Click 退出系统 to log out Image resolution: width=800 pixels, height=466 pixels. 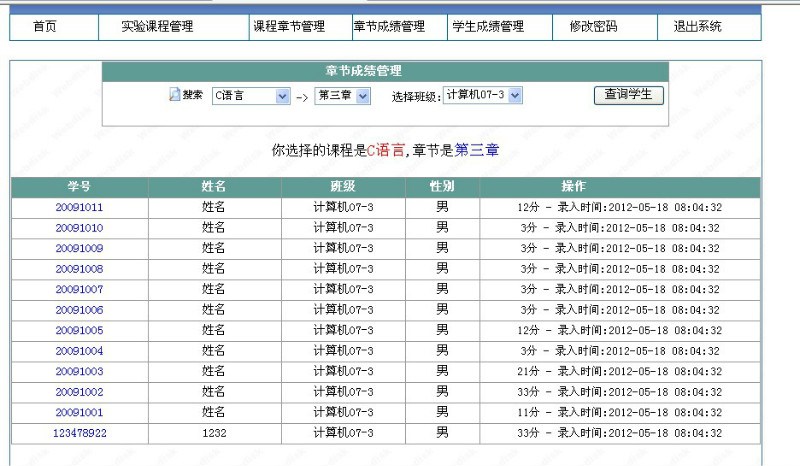(697, 27)
